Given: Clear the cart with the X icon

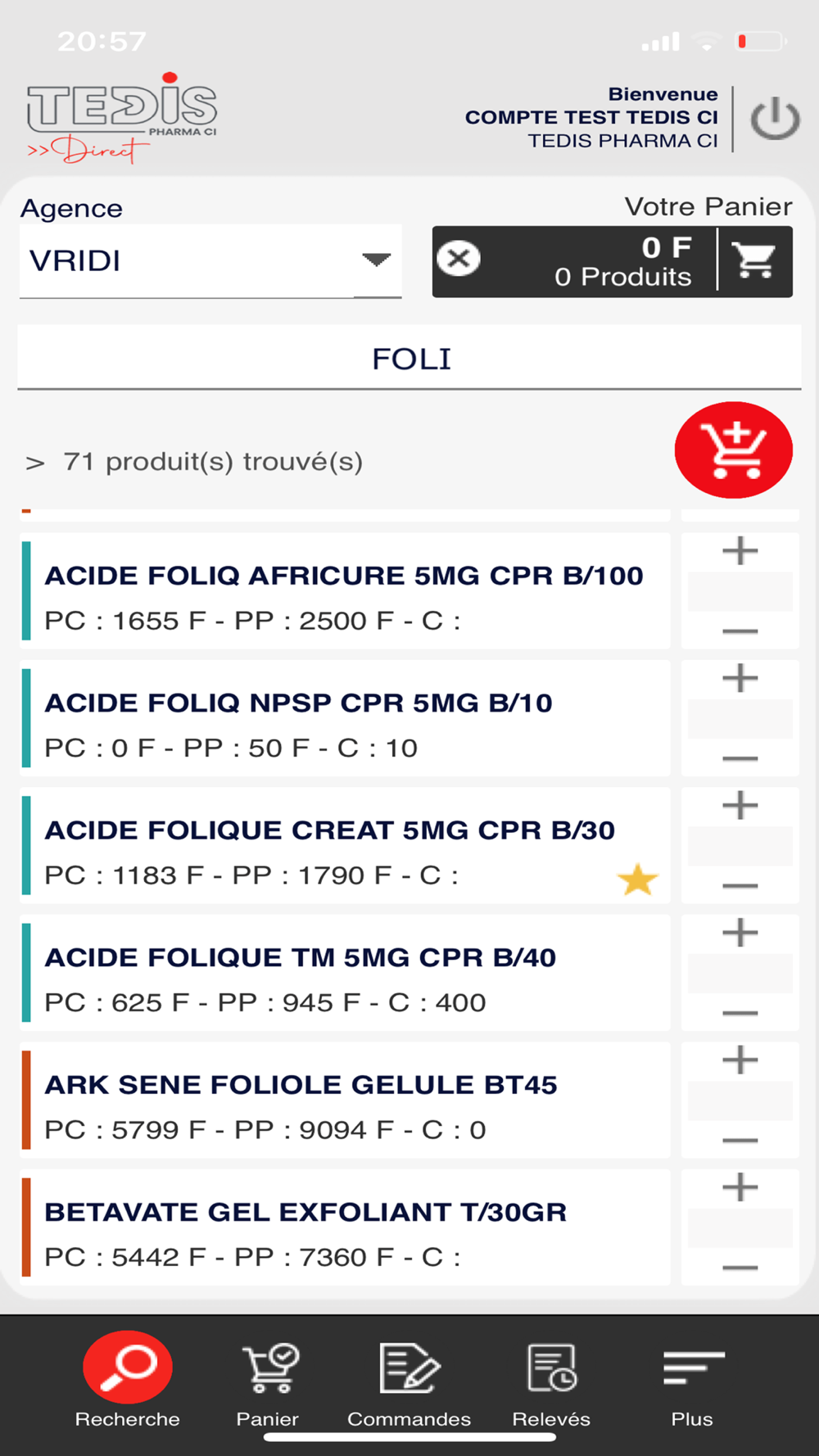Looking at the screenshot, I should [x=459, y=259].
